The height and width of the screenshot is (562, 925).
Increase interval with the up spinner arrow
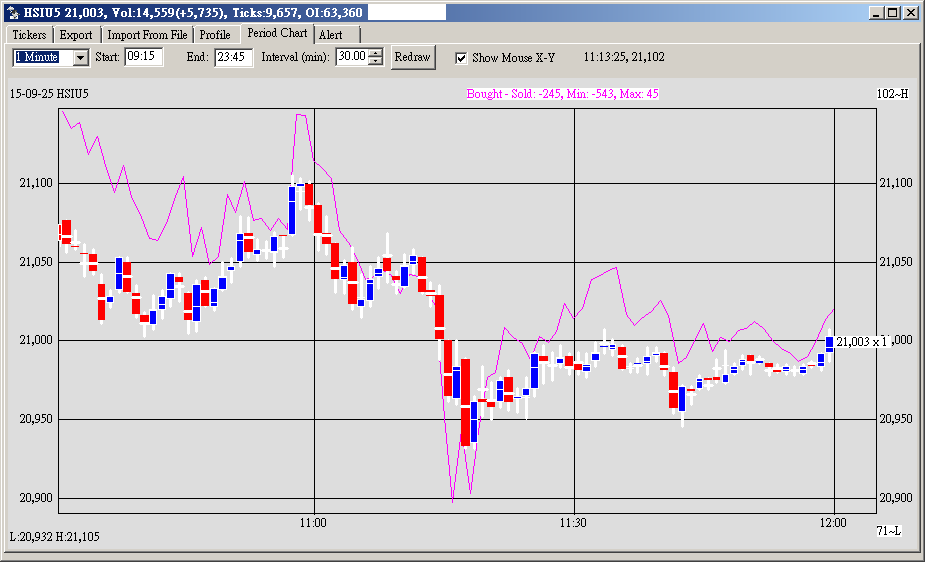pos(376,52)
